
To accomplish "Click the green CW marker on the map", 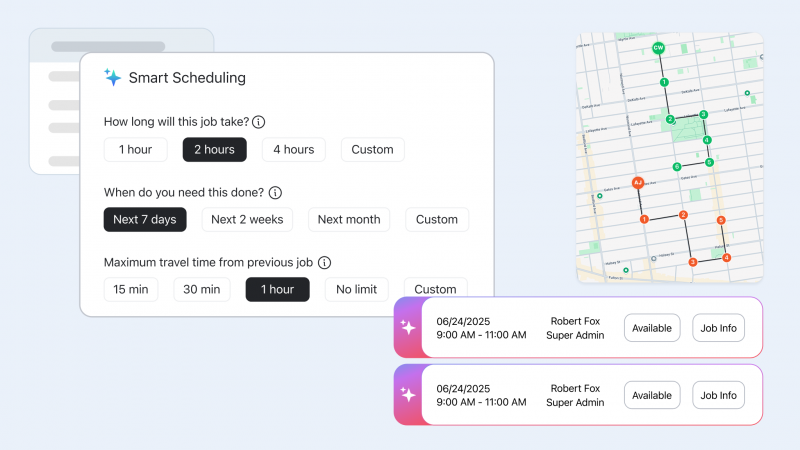I will [x=658, y=48].
